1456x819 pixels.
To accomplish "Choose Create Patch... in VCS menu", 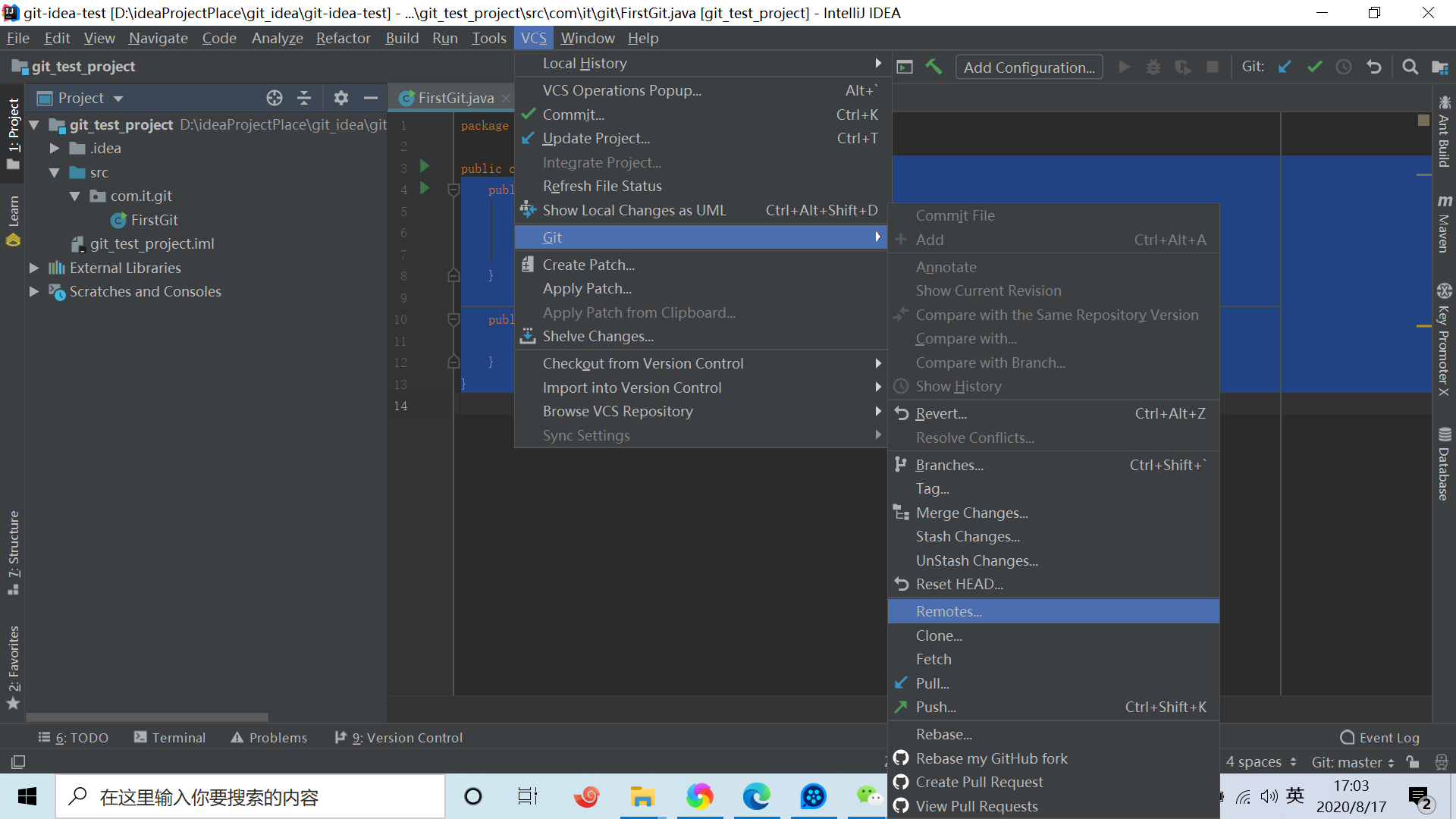I will 701,265.
